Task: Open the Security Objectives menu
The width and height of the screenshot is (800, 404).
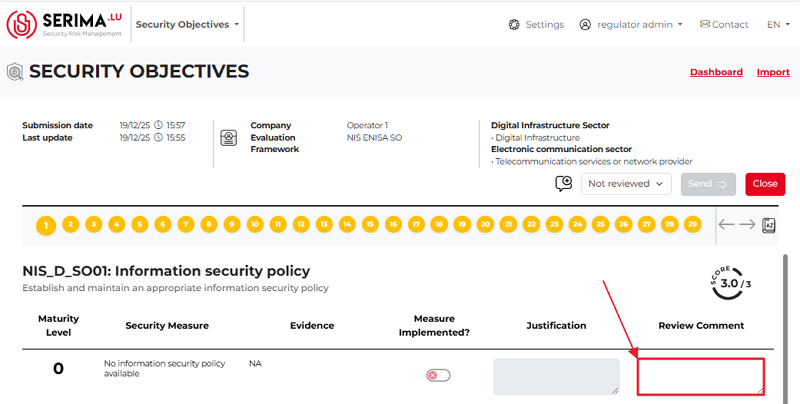Action: (x=187, y=24)
